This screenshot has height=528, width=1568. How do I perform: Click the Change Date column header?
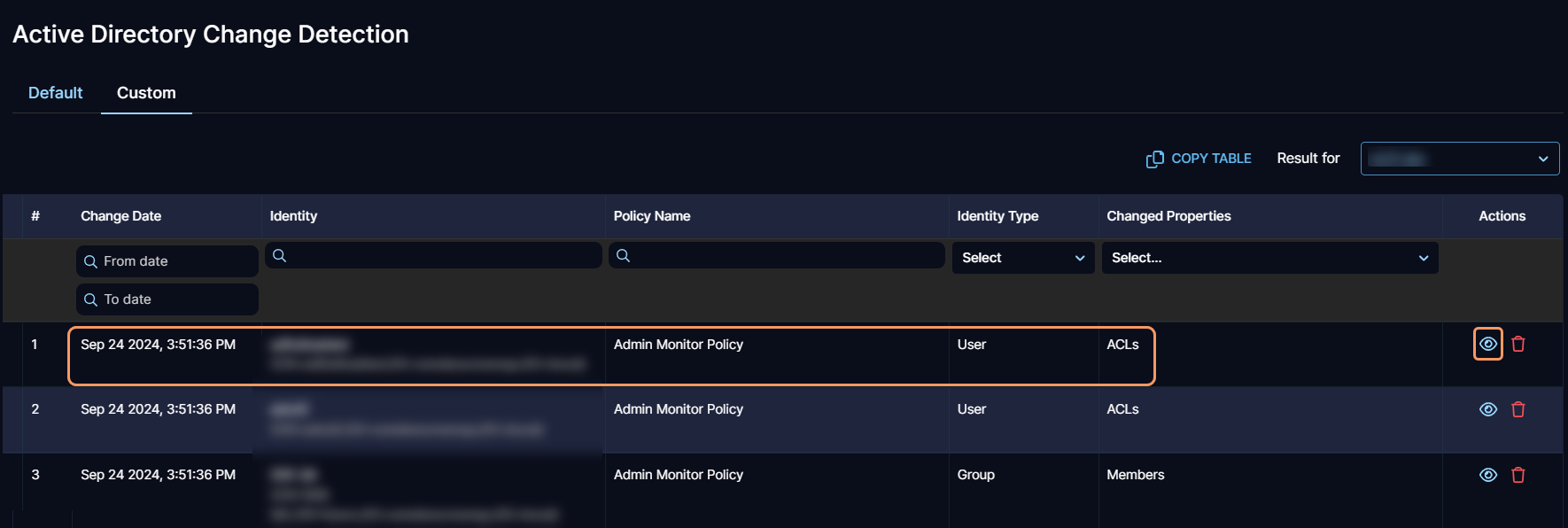coord(120,216)
